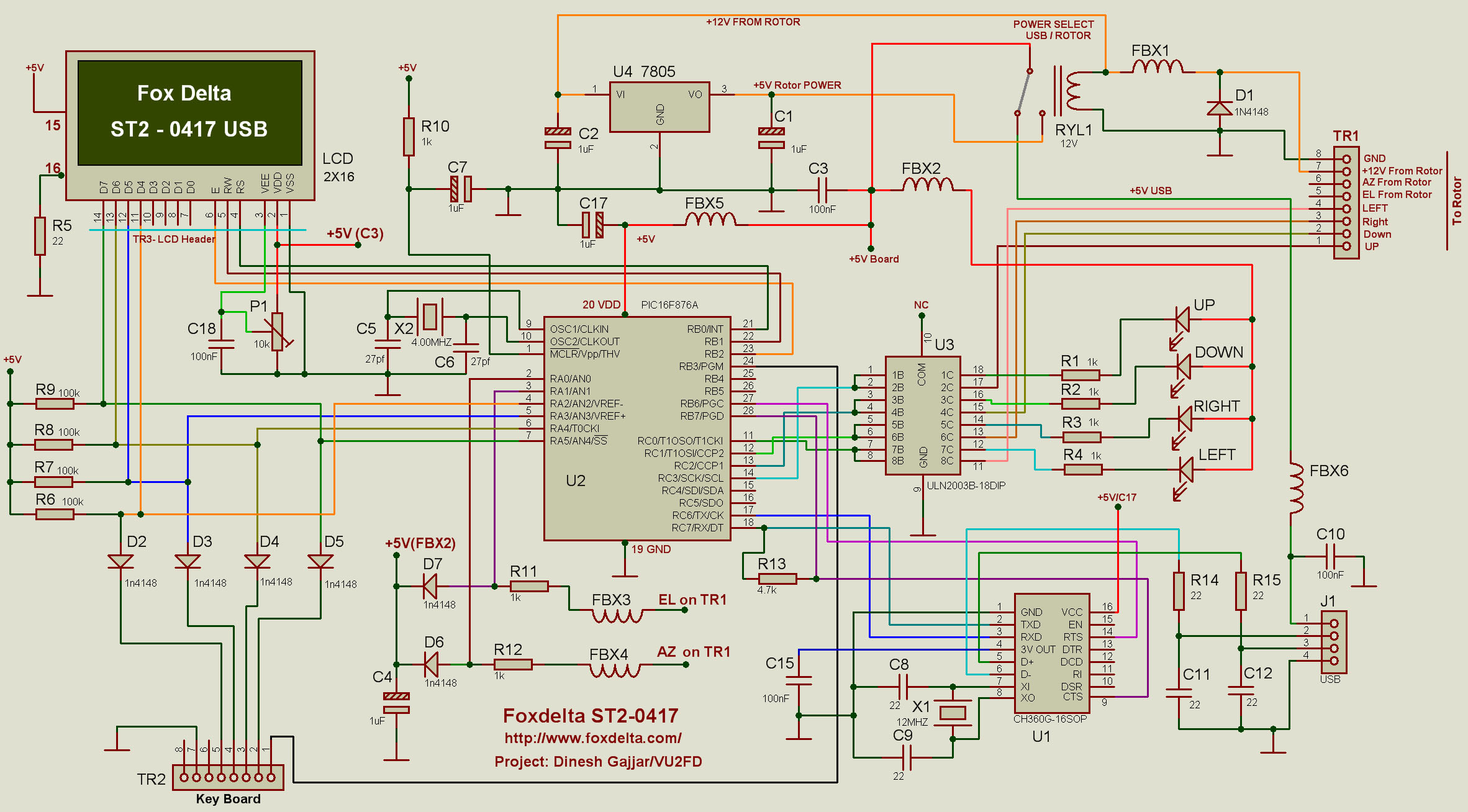
Task: Click the 'Foxdelta ST2-0417' title text
Action: (x=591, y=716)
